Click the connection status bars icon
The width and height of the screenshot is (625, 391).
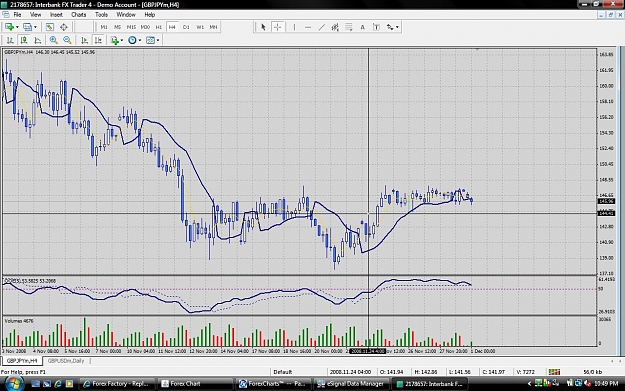click(554, 372)
